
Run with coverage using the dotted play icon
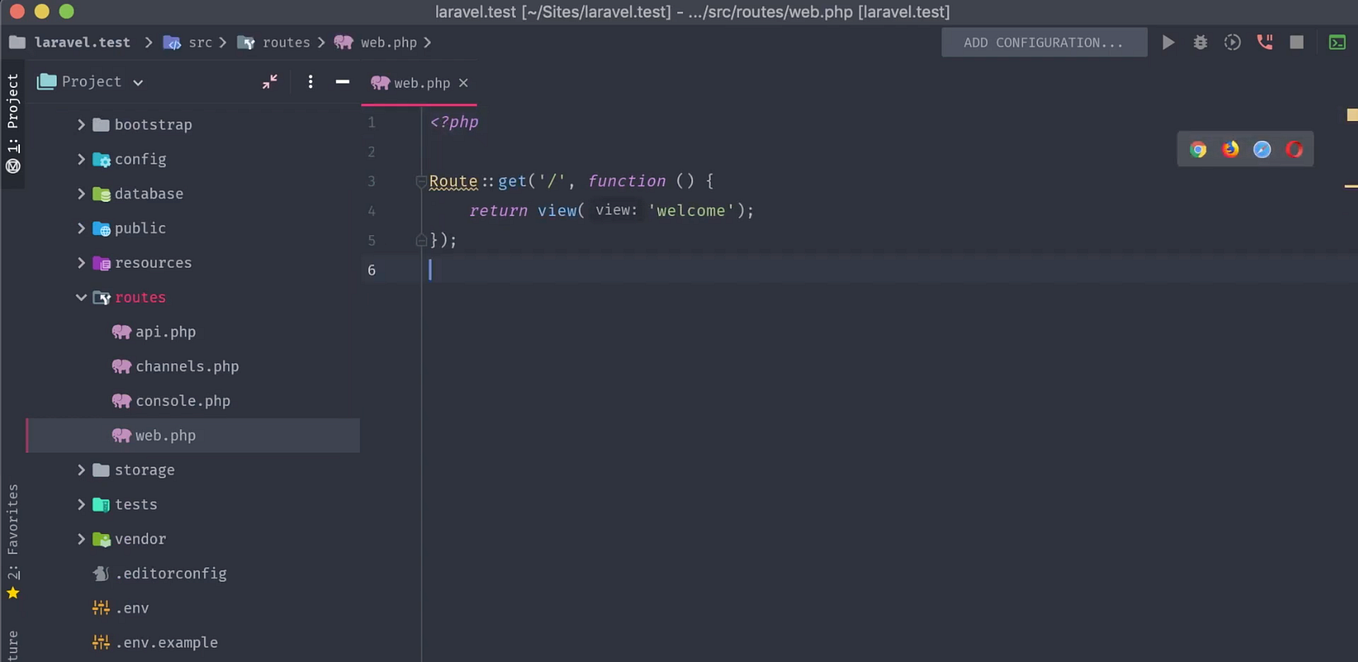(1232, 42)
